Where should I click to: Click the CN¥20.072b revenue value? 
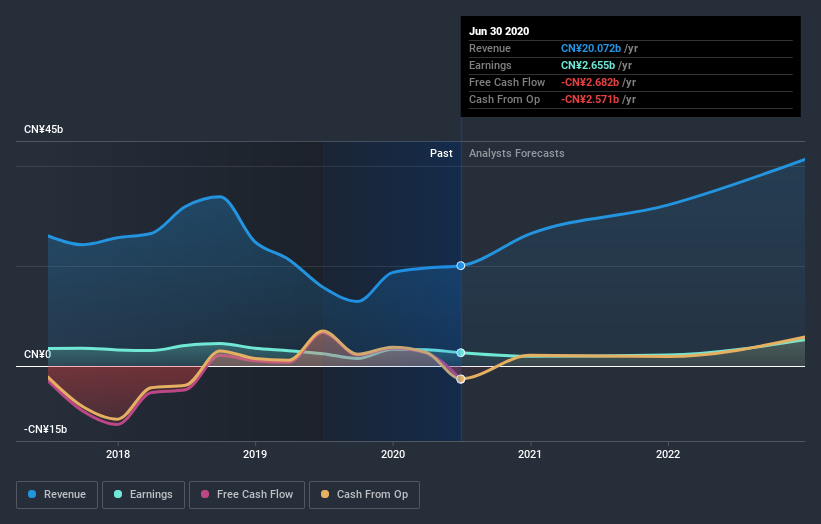coord(591,48)
